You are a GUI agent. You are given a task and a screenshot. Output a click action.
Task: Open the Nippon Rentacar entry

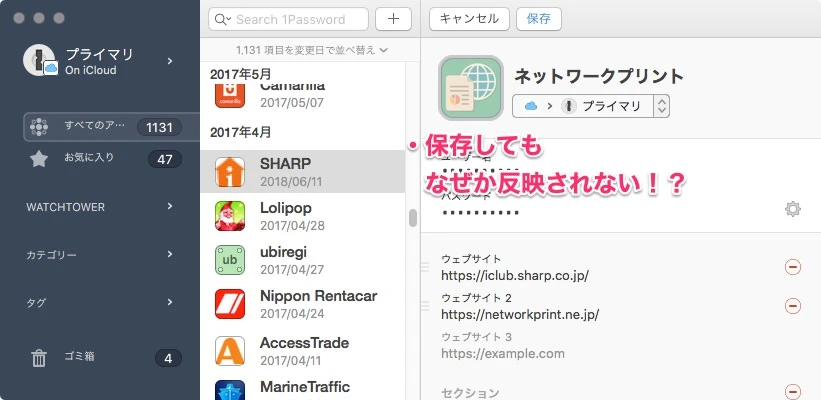pyautogui.click(x=302, y=301)
